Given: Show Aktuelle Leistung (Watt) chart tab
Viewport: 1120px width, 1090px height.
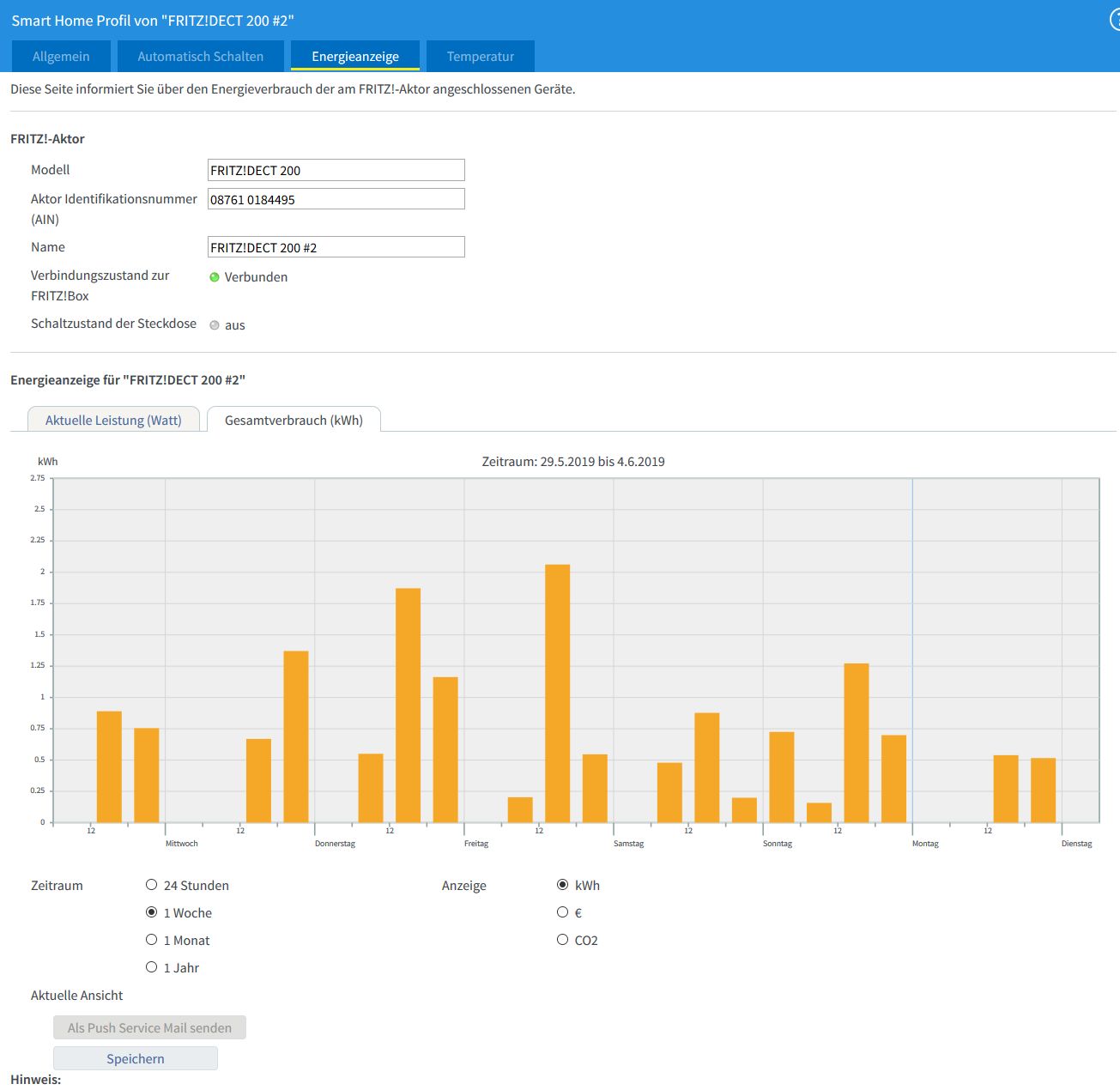Looking at the screenshot, I should (x=113, y=420).
